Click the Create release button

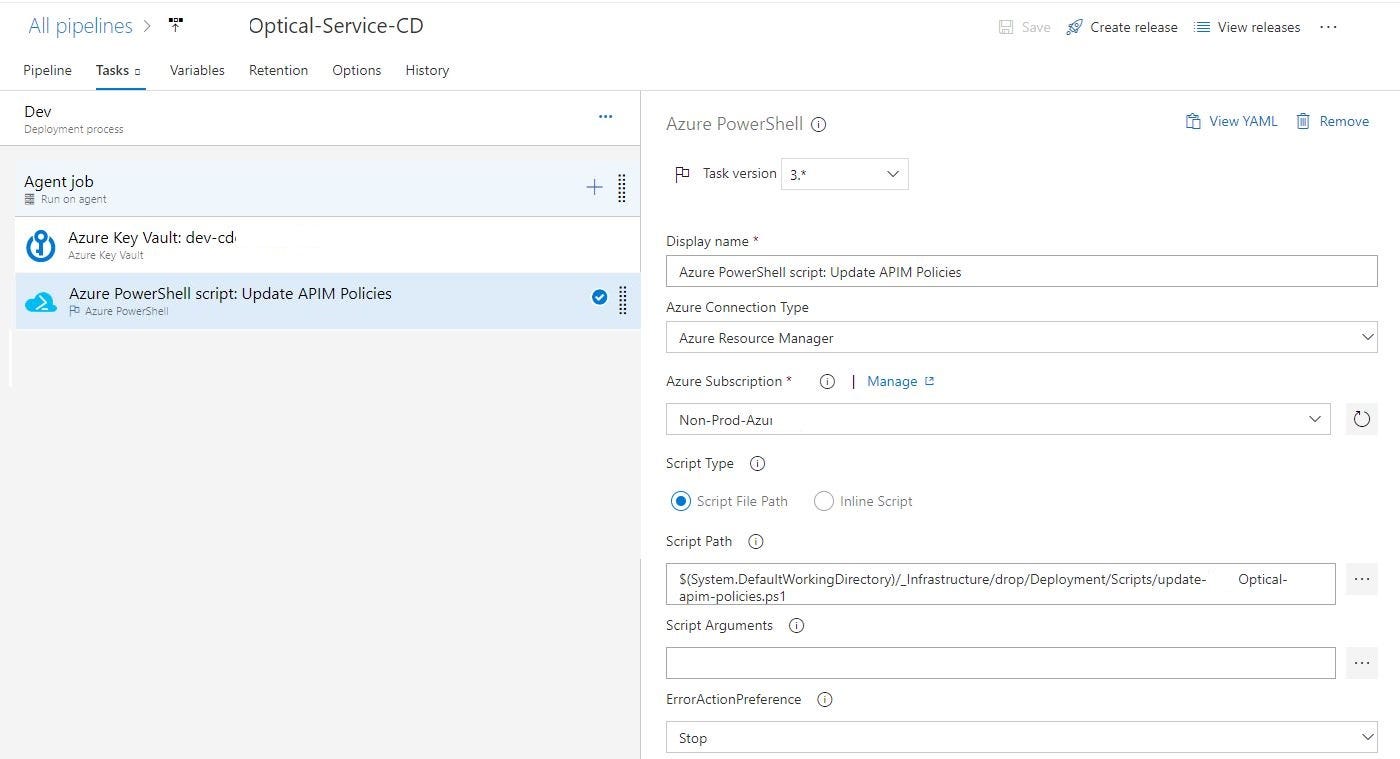point(1122,27)
